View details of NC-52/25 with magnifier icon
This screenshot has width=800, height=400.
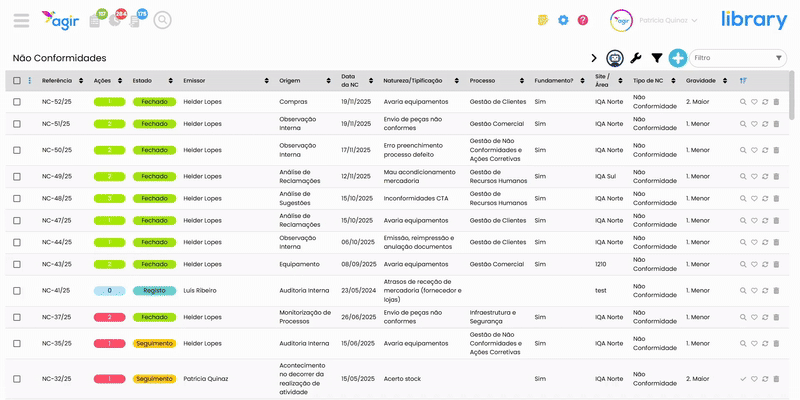(743, 102)
